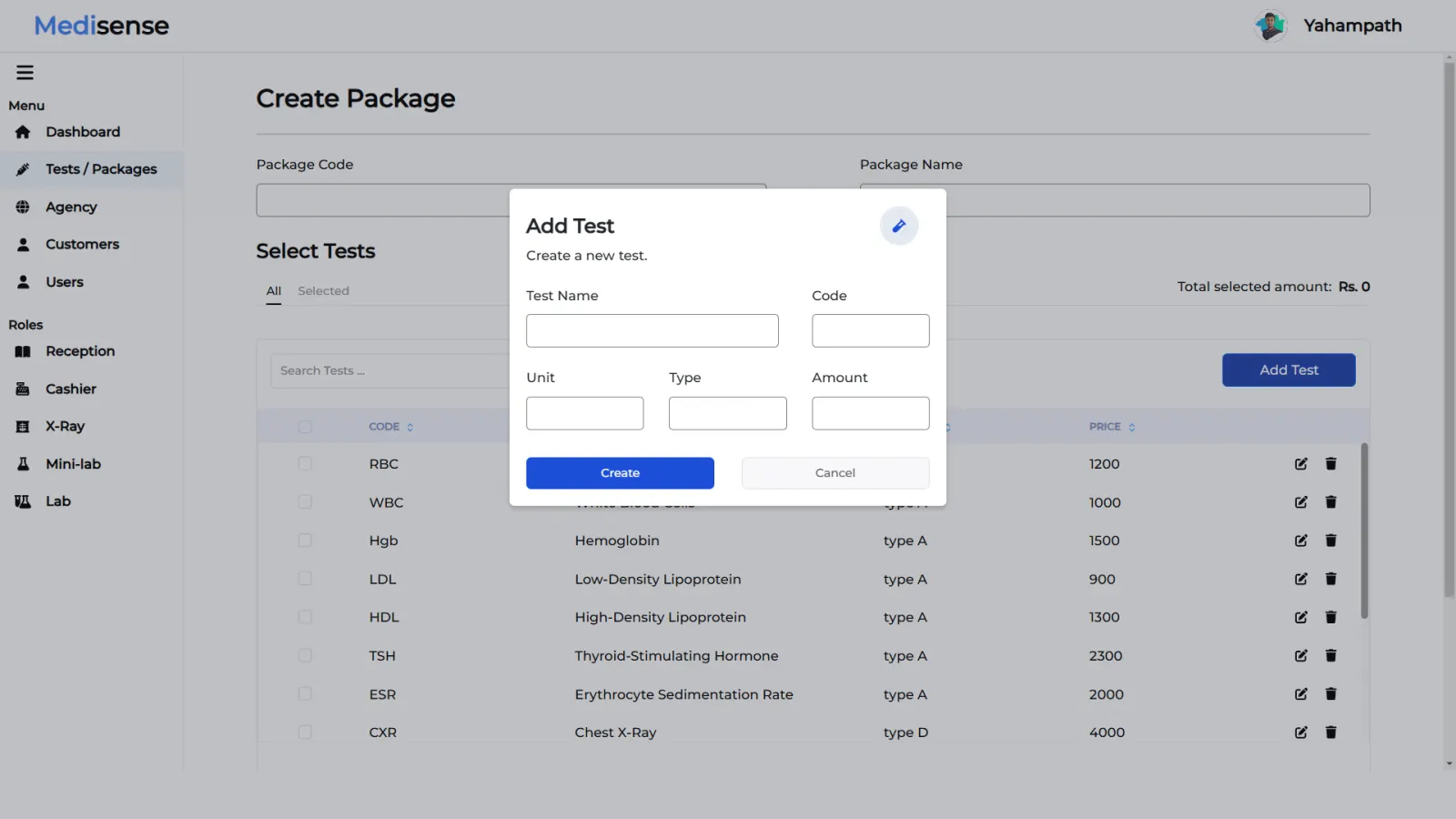This screenshot has width=1456, height=819.
Task: Click the Create button in dialog
Action: pos(620,473)
